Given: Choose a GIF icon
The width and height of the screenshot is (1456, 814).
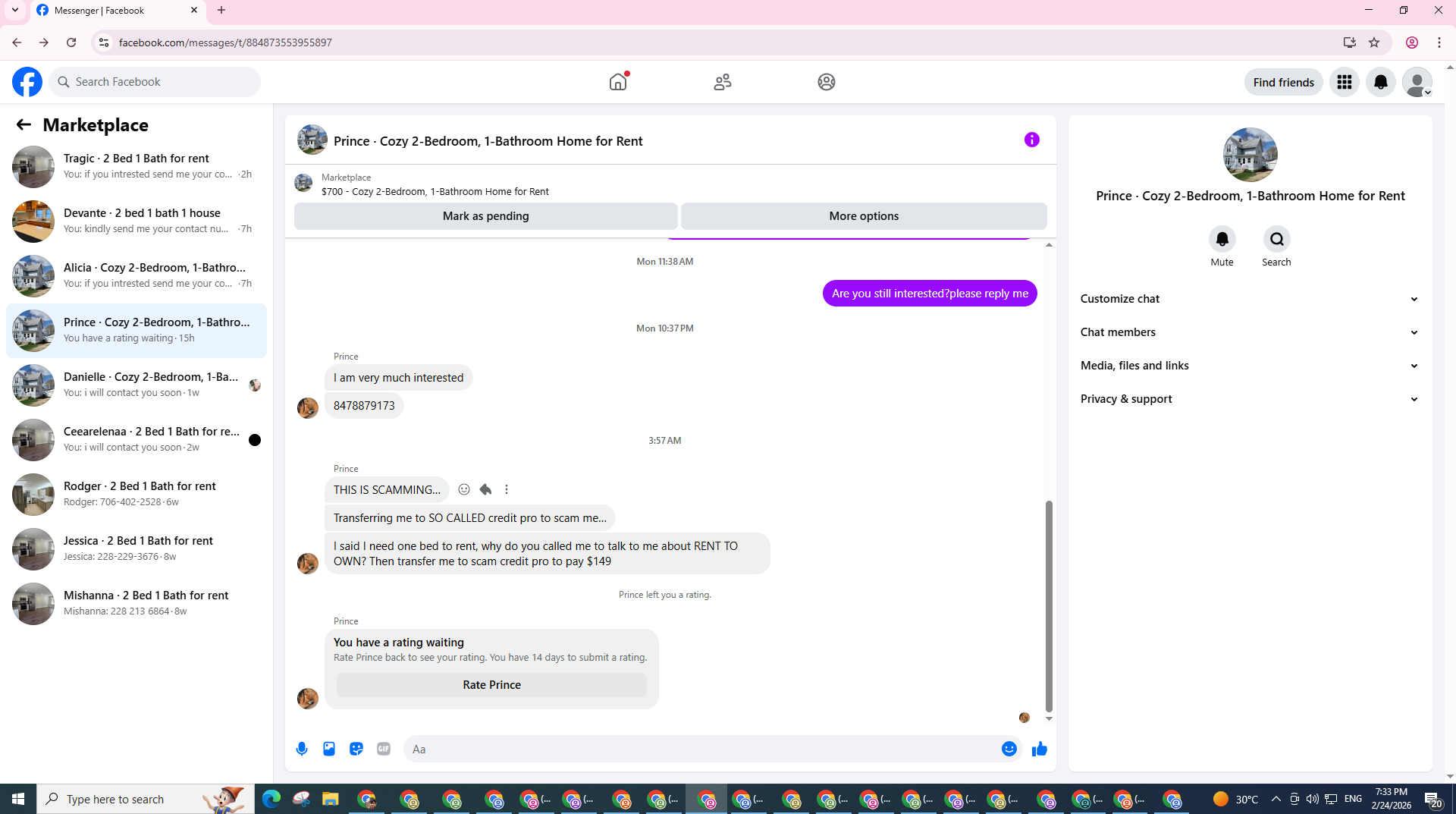Looking at the screenshot, I should tap(384, 749).
